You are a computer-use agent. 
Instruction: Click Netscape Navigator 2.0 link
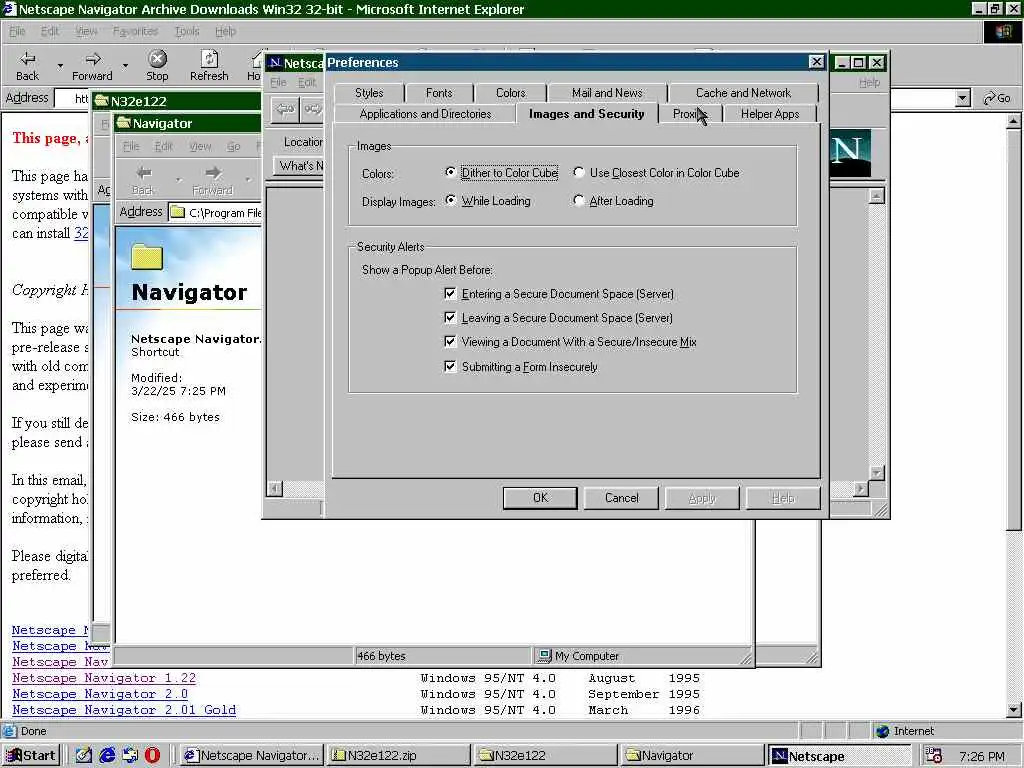tap(100, 694)
